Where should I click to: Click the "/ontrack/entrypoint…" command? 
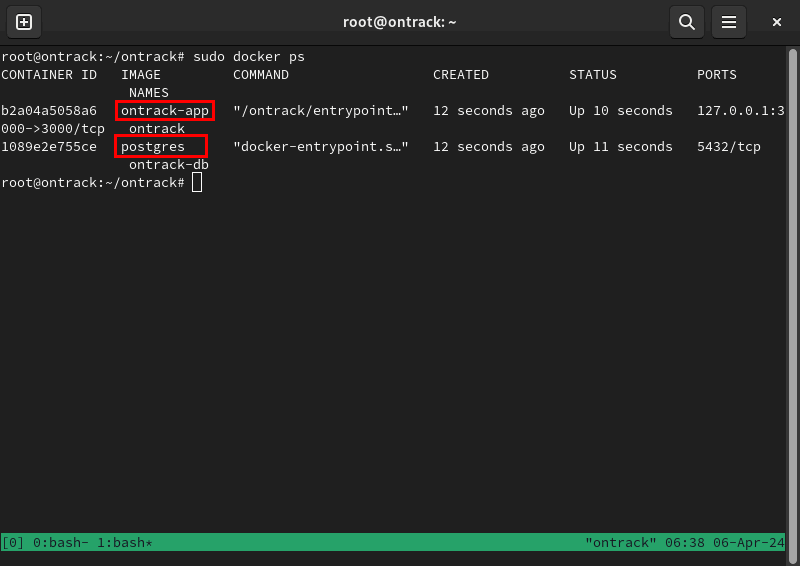click(321, 111)
